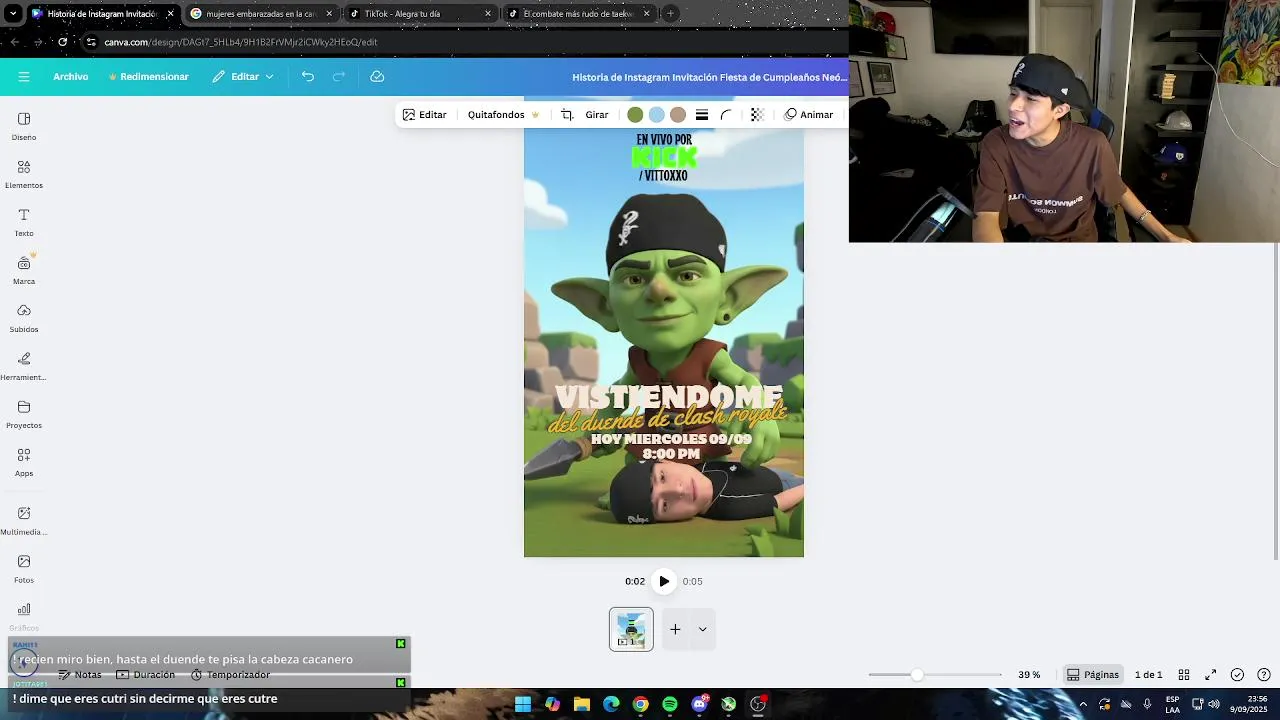Image resolution: width=1280 pixels, height=720 pixels.
Task: Open the Subidos uploads panel
Action: coord(24,318)
